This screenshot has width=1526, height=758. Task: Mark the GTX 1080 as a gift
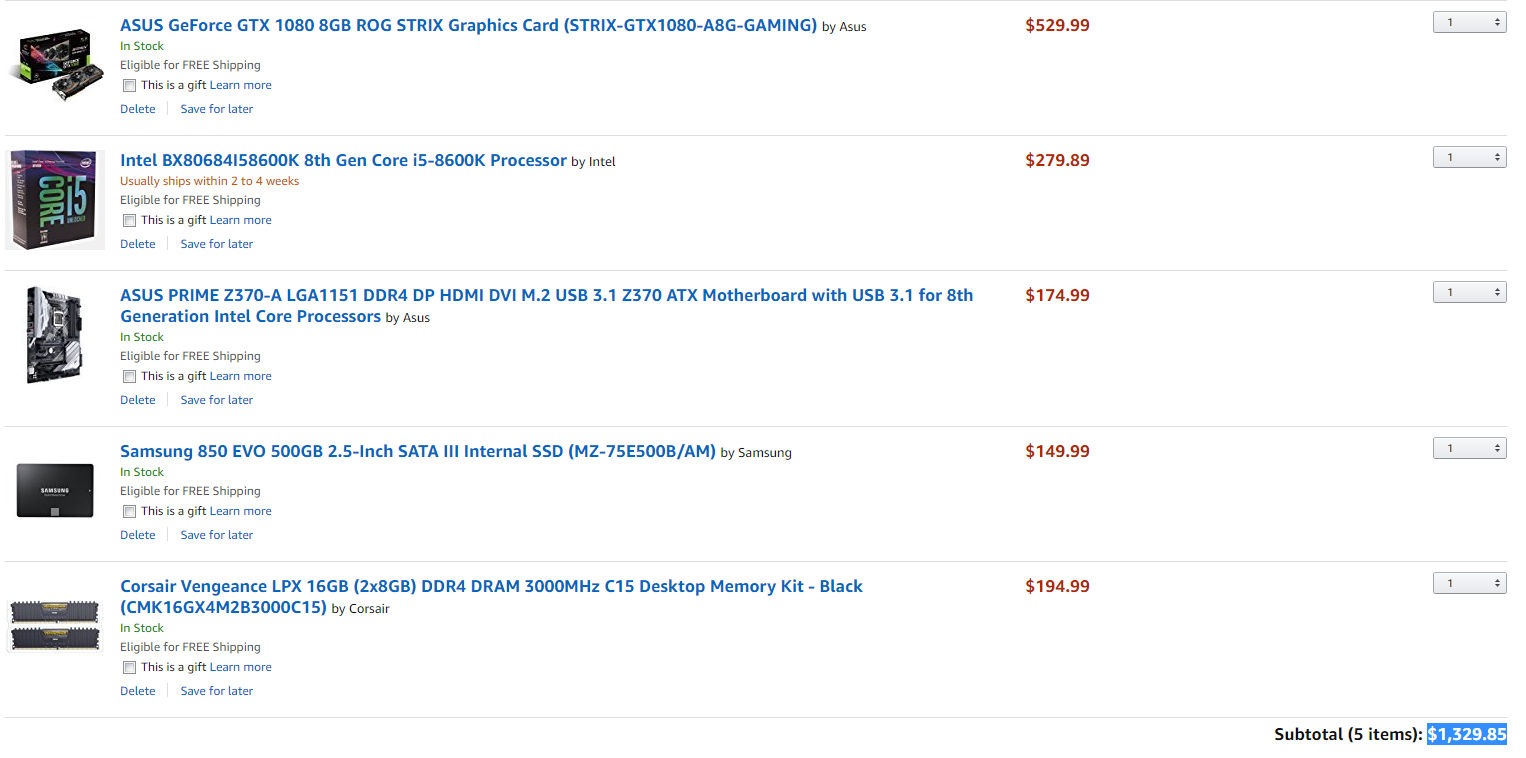point(129,86)
